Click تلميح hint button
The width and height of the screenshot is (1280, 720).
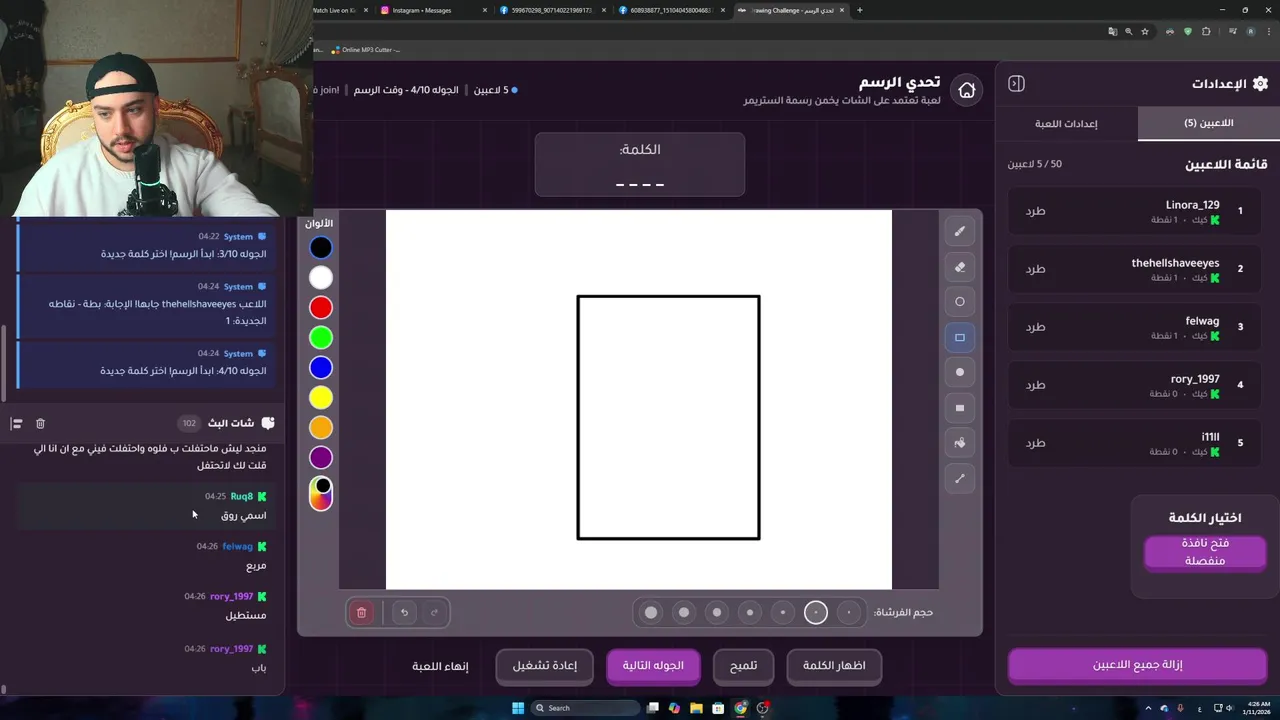pos(743,666)
